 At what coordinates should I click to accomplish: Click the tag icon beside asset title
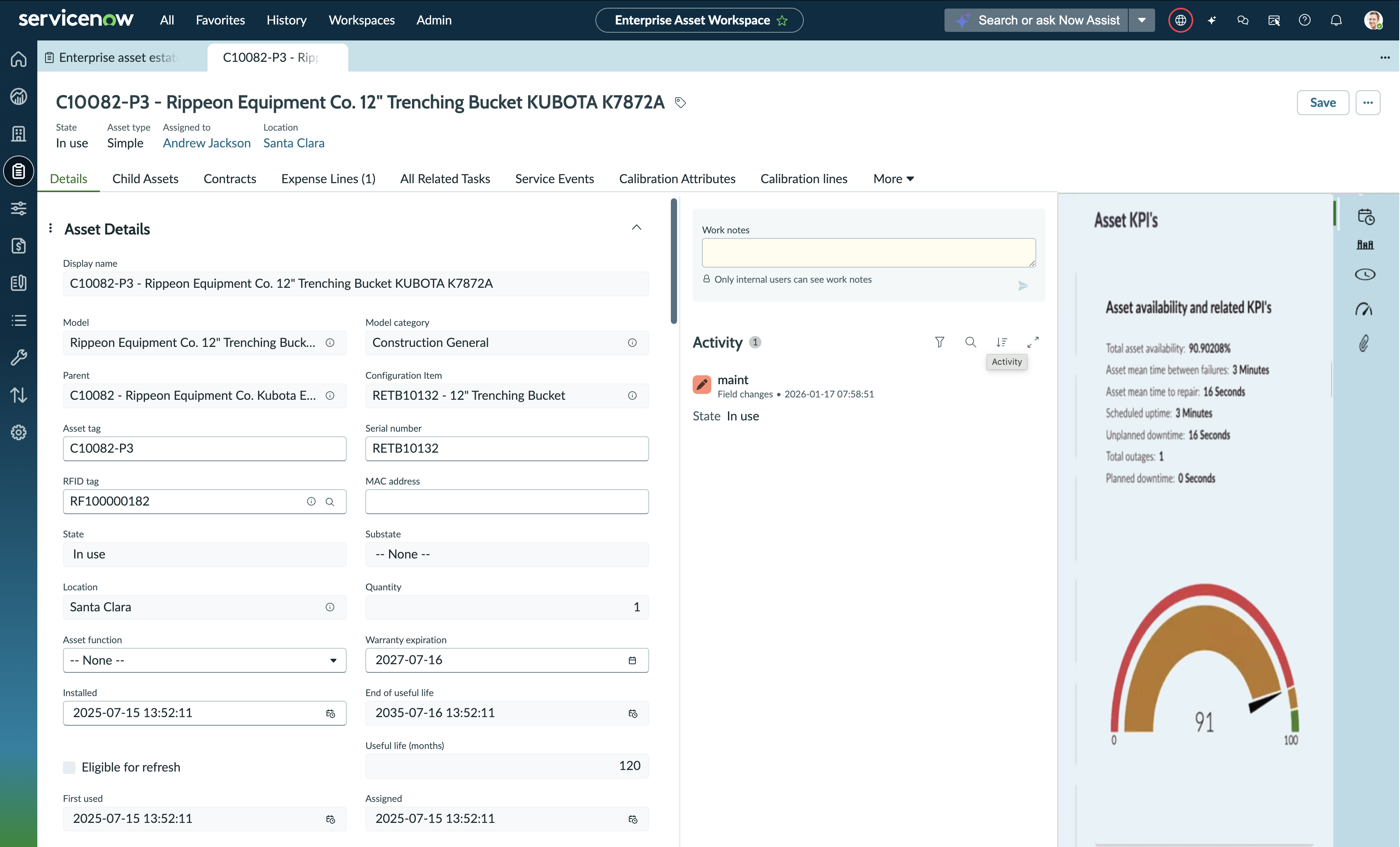(x=680, y=102)
